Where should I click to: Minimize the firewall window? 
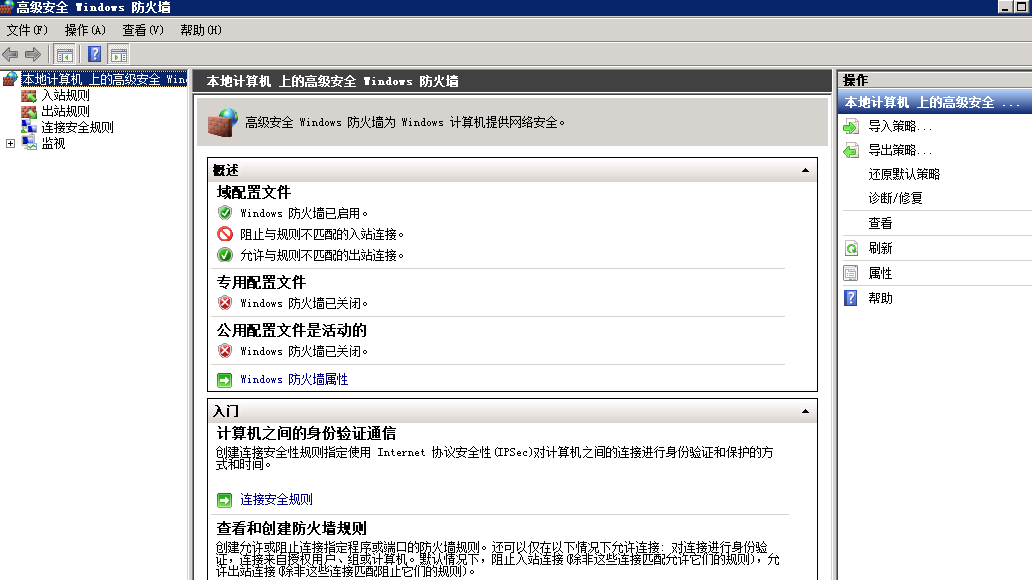(1005, 7)
